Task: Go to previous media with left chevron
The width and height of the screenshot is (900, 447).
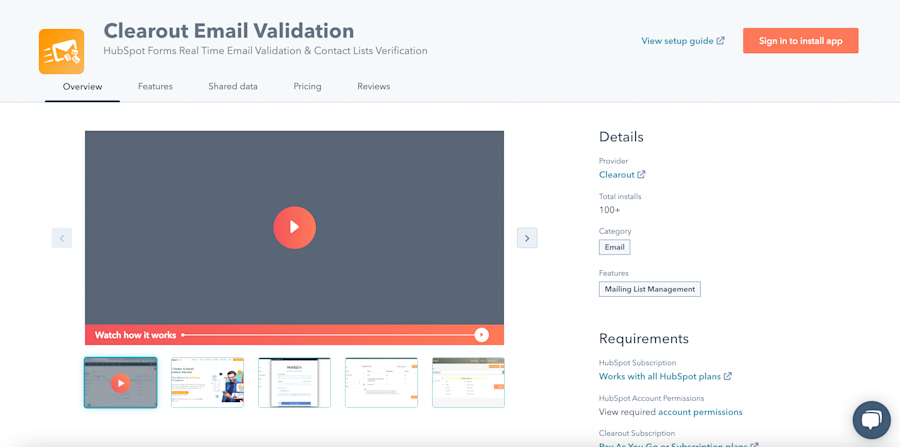Action: point(62,238)
